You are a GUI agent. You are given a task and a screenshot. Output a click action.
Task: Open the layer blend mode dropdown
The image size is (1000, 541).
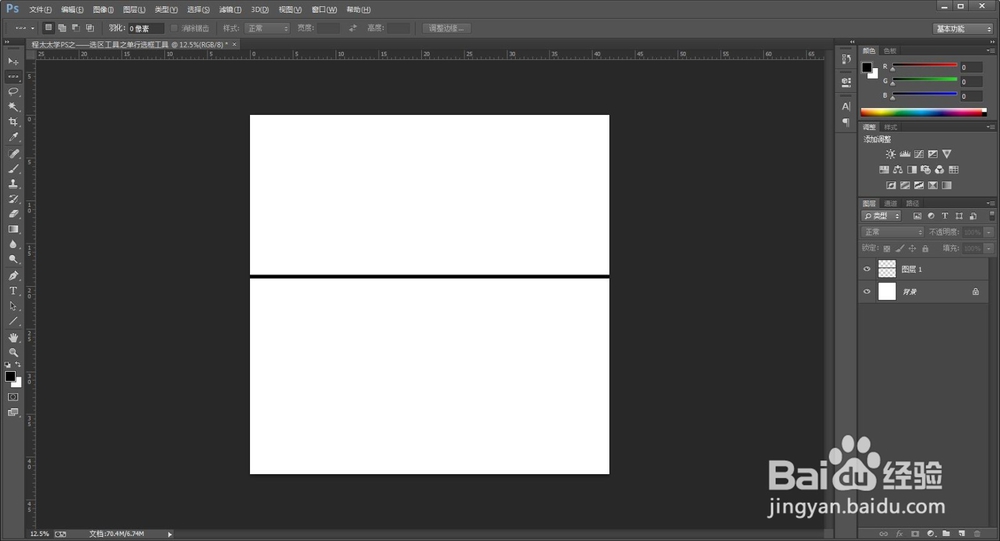point(892,232)
